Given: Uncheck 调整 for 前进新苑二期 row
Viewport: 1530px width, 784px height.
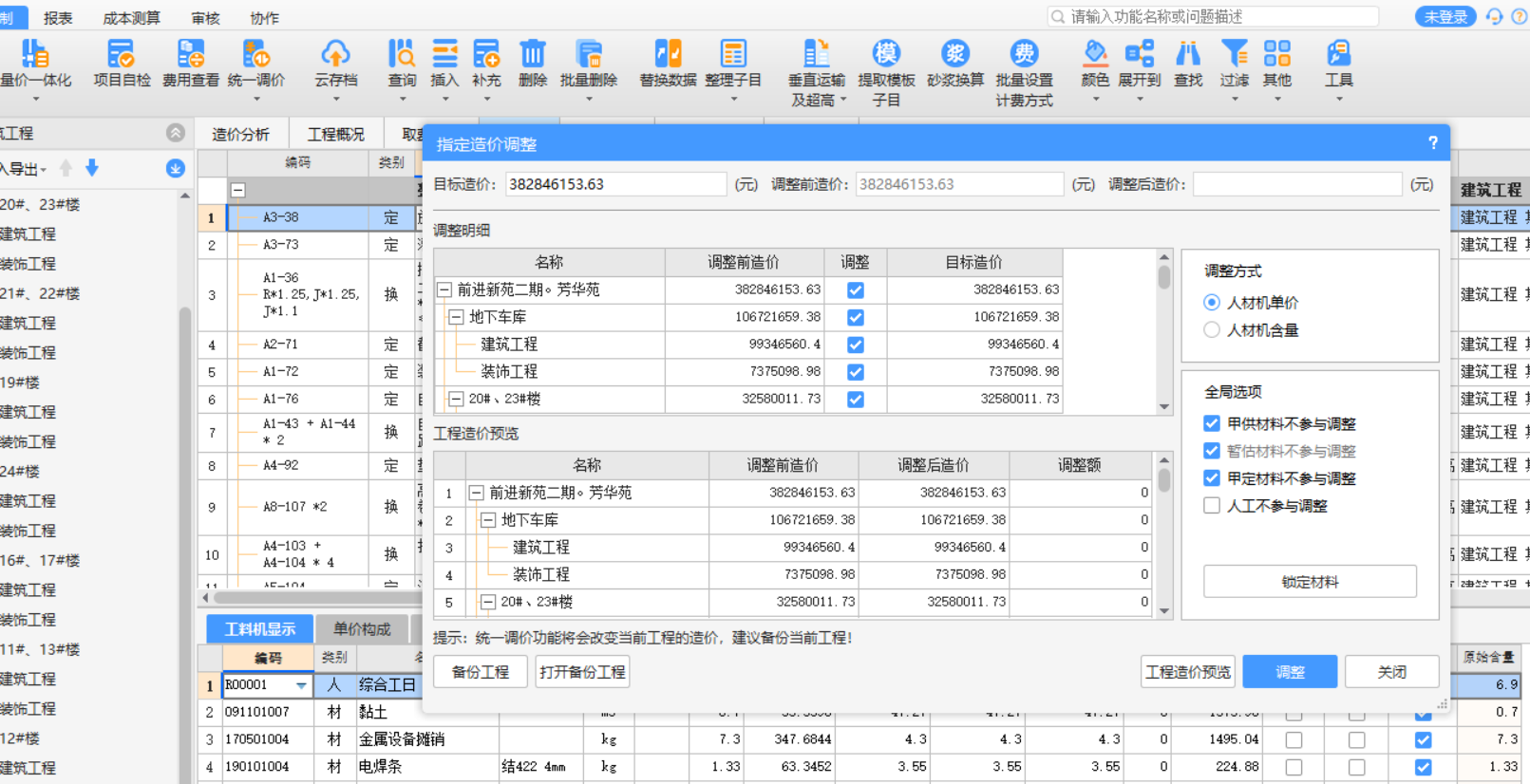Looking at the screenshot, I should click(856, 290).
